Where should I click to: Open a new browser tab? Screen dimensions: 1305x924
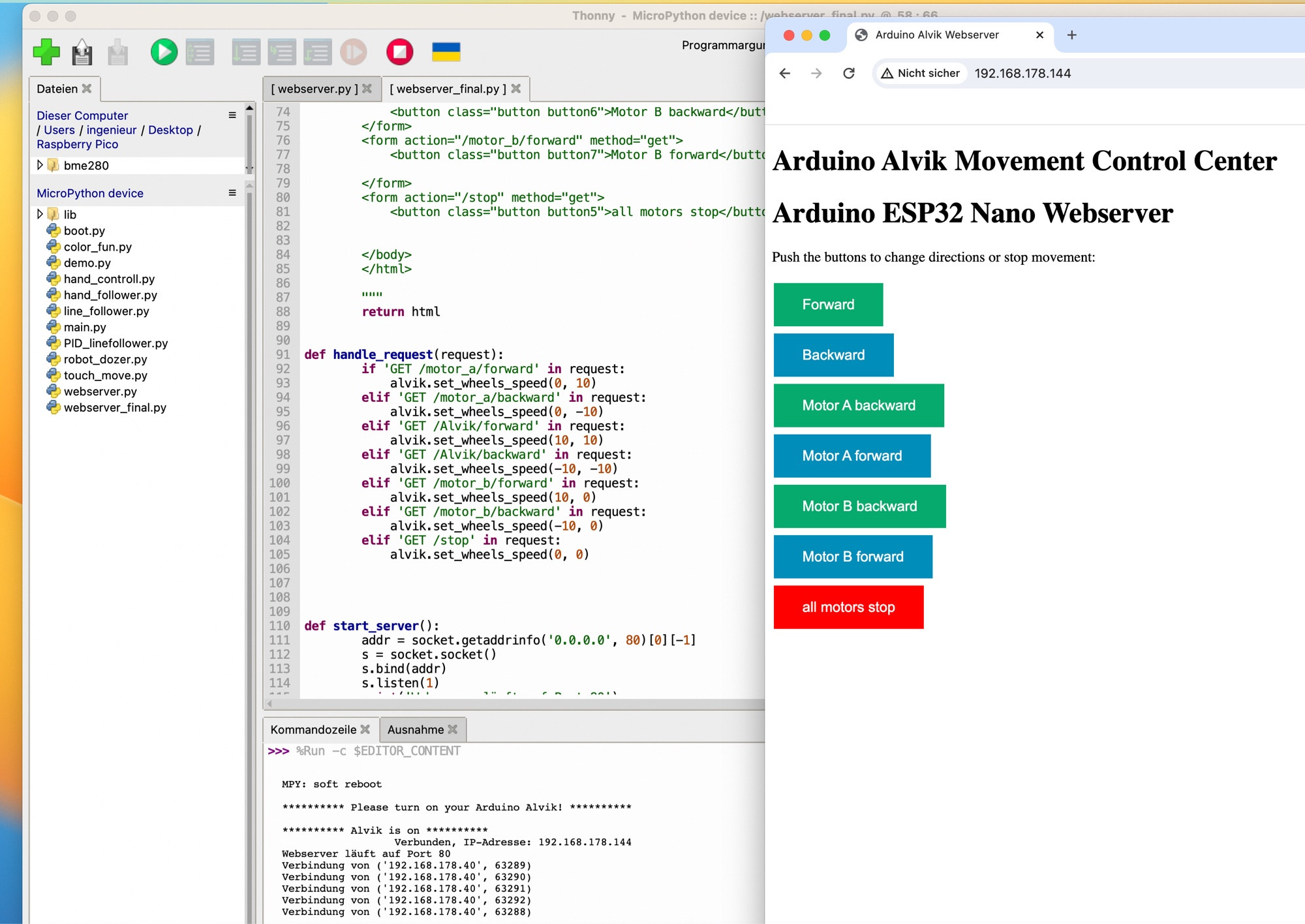pos(1071,35)
